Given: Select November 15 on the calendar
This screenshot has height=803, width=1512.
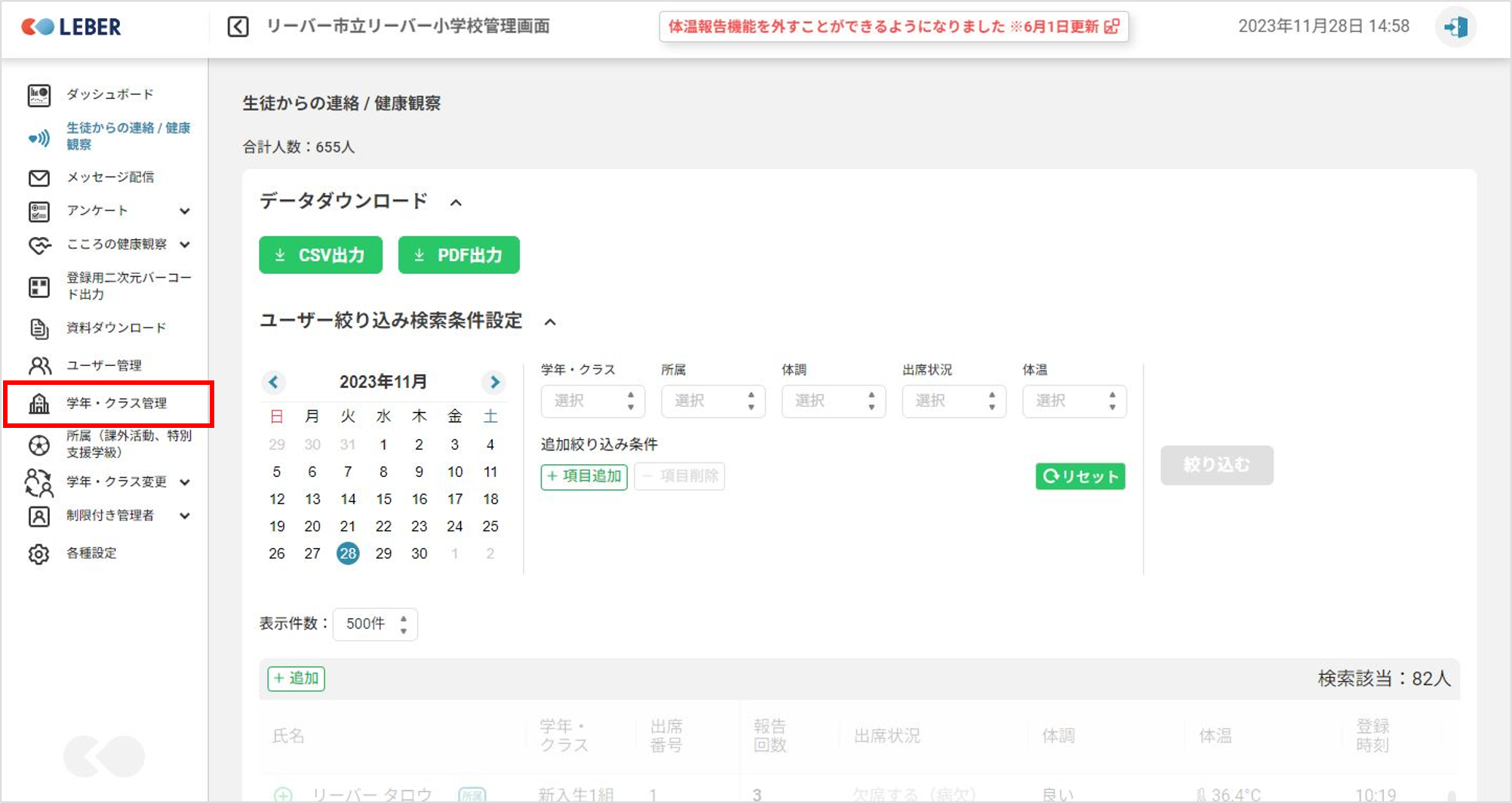Looking at the screenshot, I should tap(383, 499).
